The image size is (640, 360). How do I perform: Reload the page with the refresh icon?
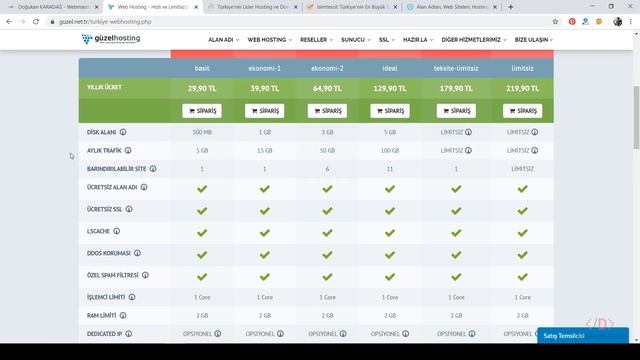pos(36,22)
